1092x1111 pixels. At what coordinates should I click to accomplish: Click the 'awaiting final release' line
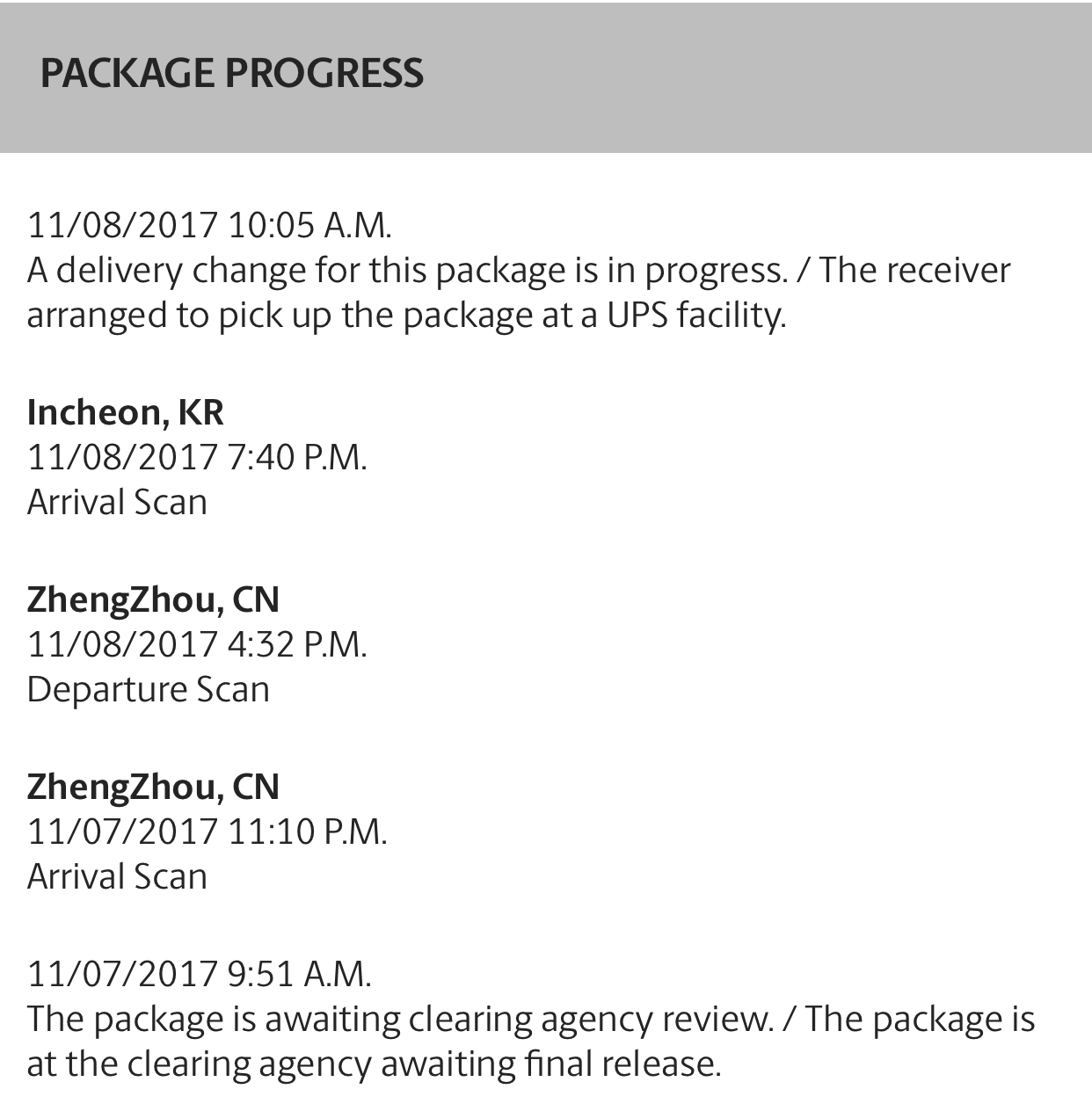pos(374,1064)
